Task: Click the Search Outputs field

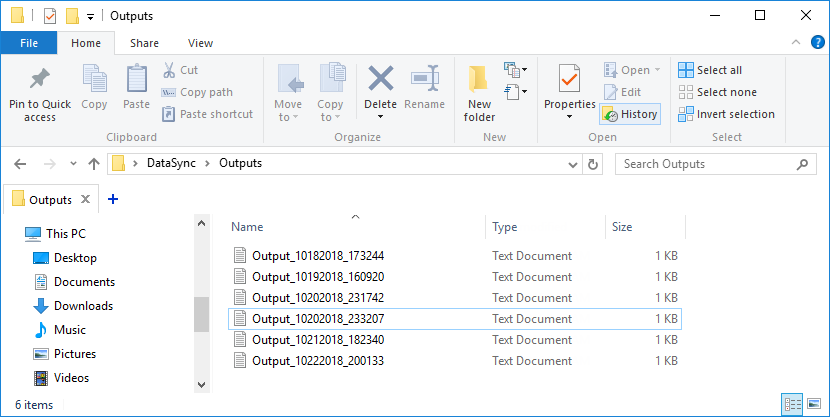Action: coord(705,164)
